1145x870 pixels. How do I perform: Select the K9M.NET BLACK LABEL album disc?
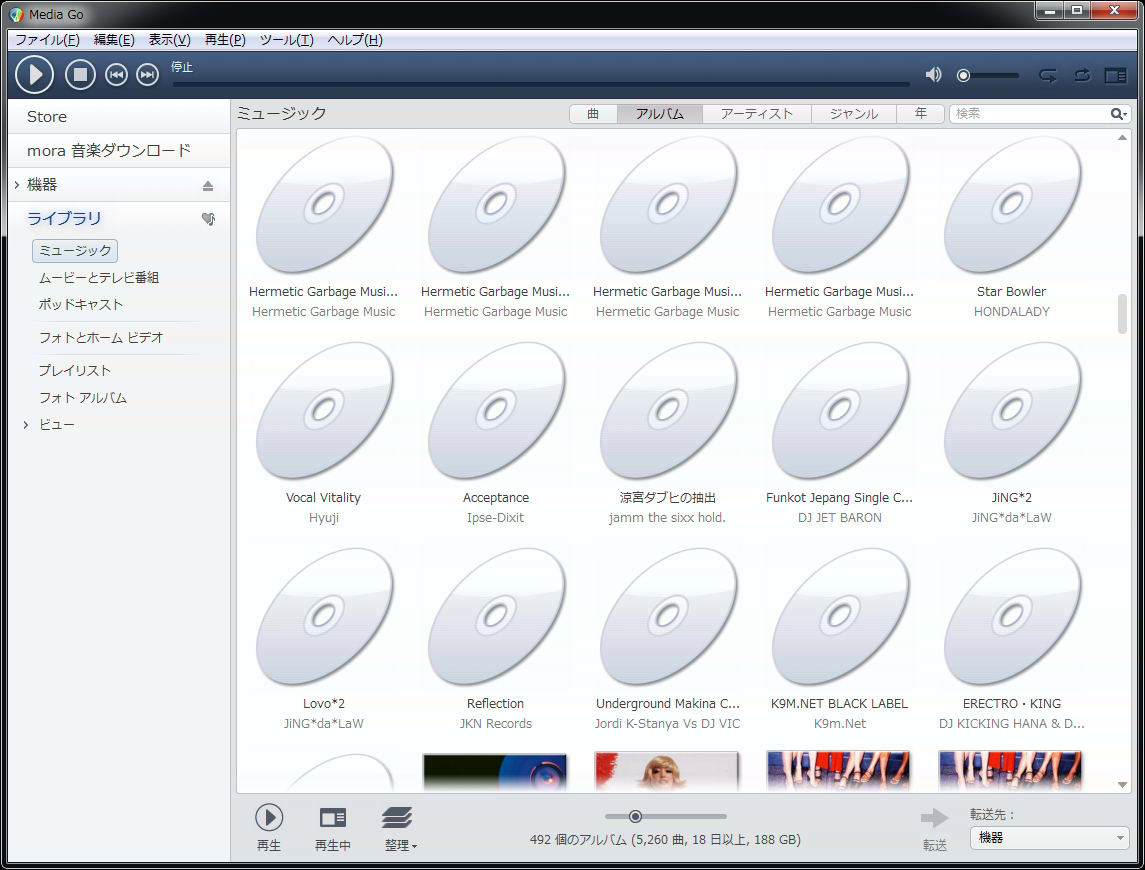840,618
